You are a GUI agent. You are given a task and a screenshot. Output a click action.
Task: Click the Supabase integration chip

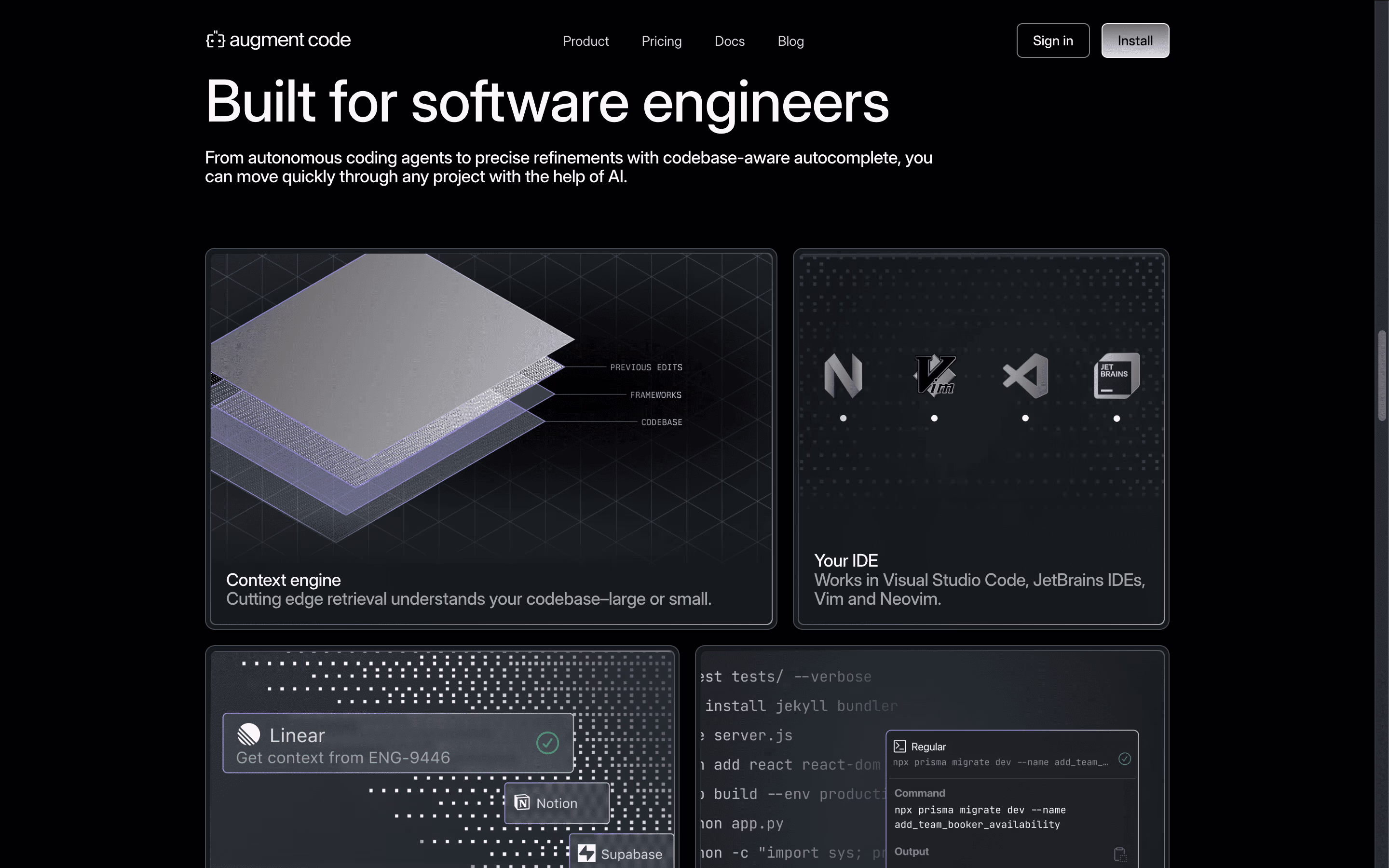[622, 851]
